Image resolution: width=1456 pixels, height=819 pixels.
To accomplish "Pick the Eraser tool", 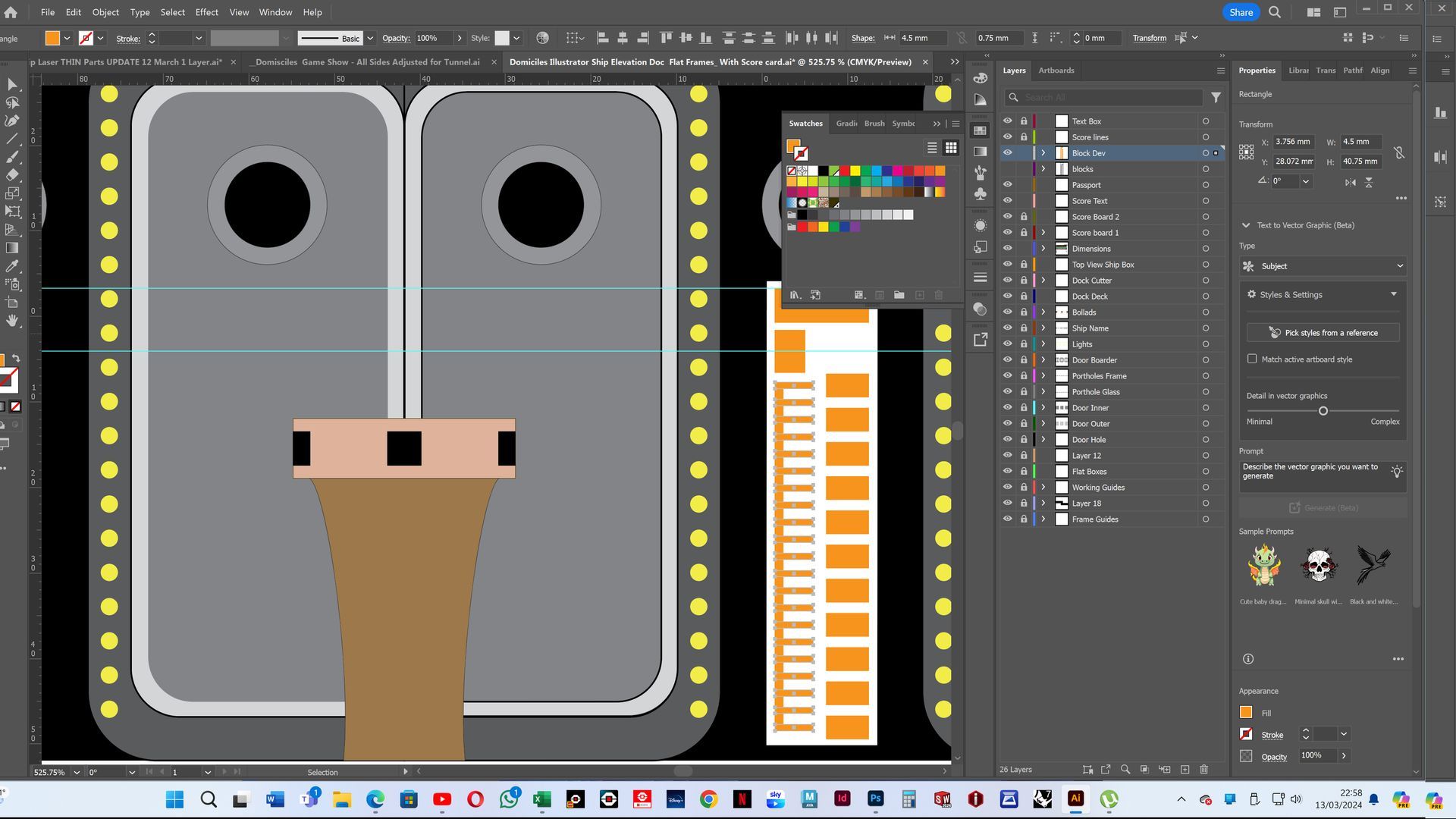I will click(12, 175).
